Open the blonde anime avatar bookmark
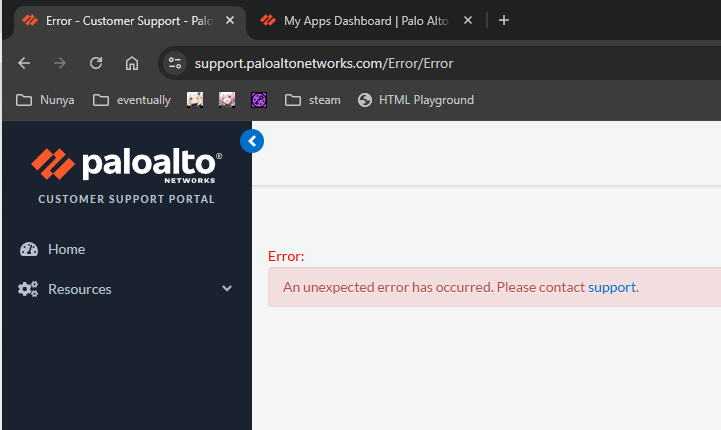The image size is (721, 430). [195, 100]
